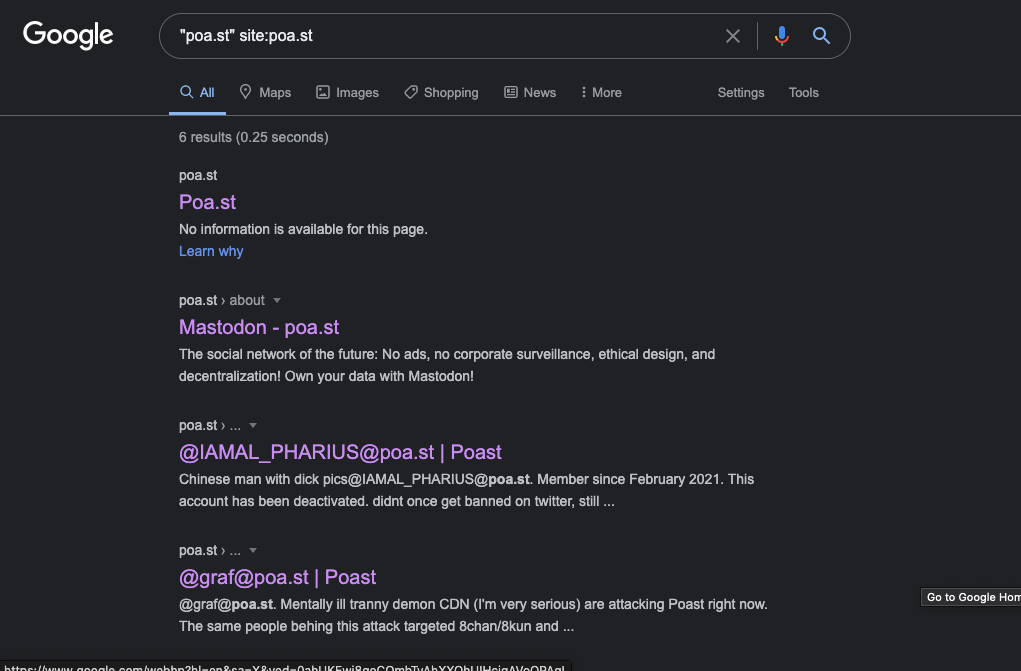Open Maps results via the pin icon

pos(245,92)
